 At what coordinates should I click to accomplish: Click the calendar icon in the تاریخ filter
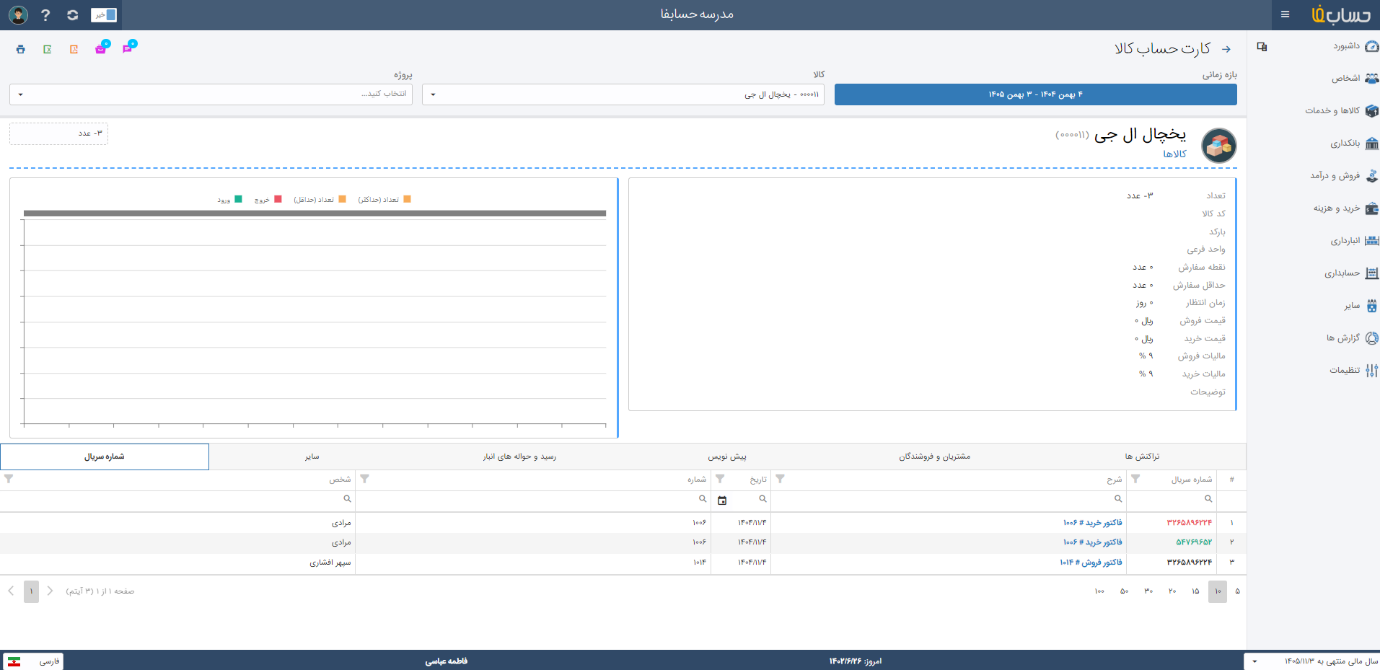click(722, 499)
